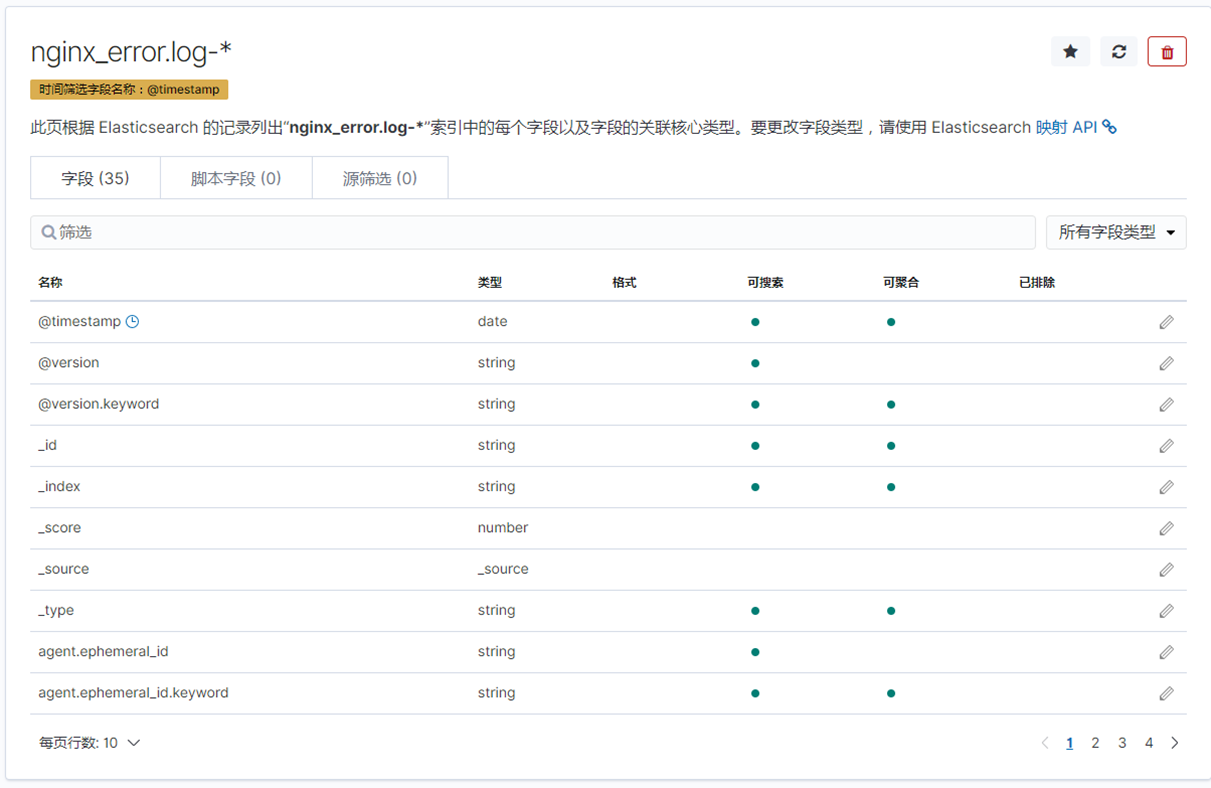Screen dimensions: 1211x788
Task: Go to previous page arrow
Action: coord(1045,743)
